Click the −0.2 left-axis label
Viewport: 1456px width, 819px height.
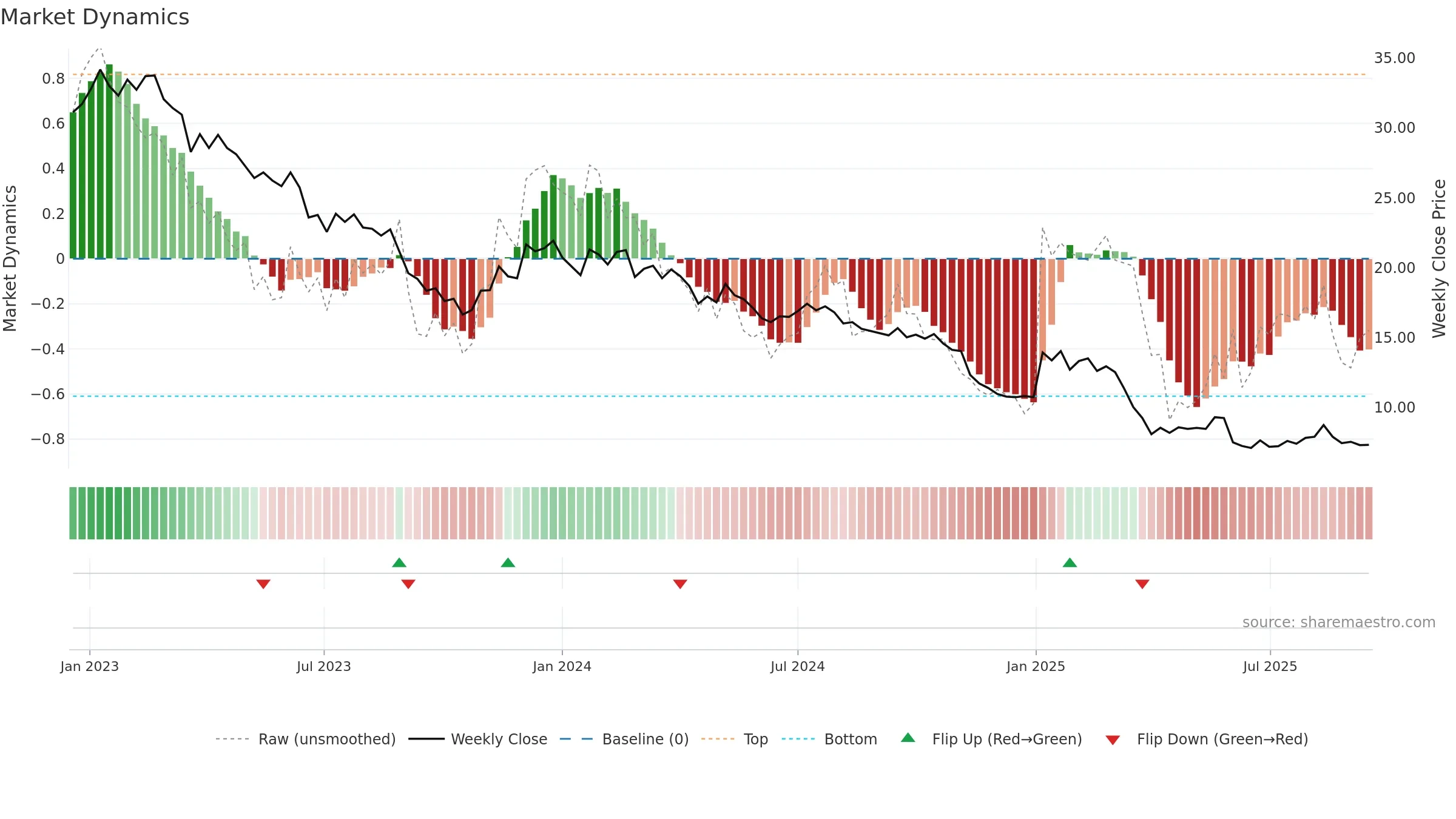(x=48, y=303)
